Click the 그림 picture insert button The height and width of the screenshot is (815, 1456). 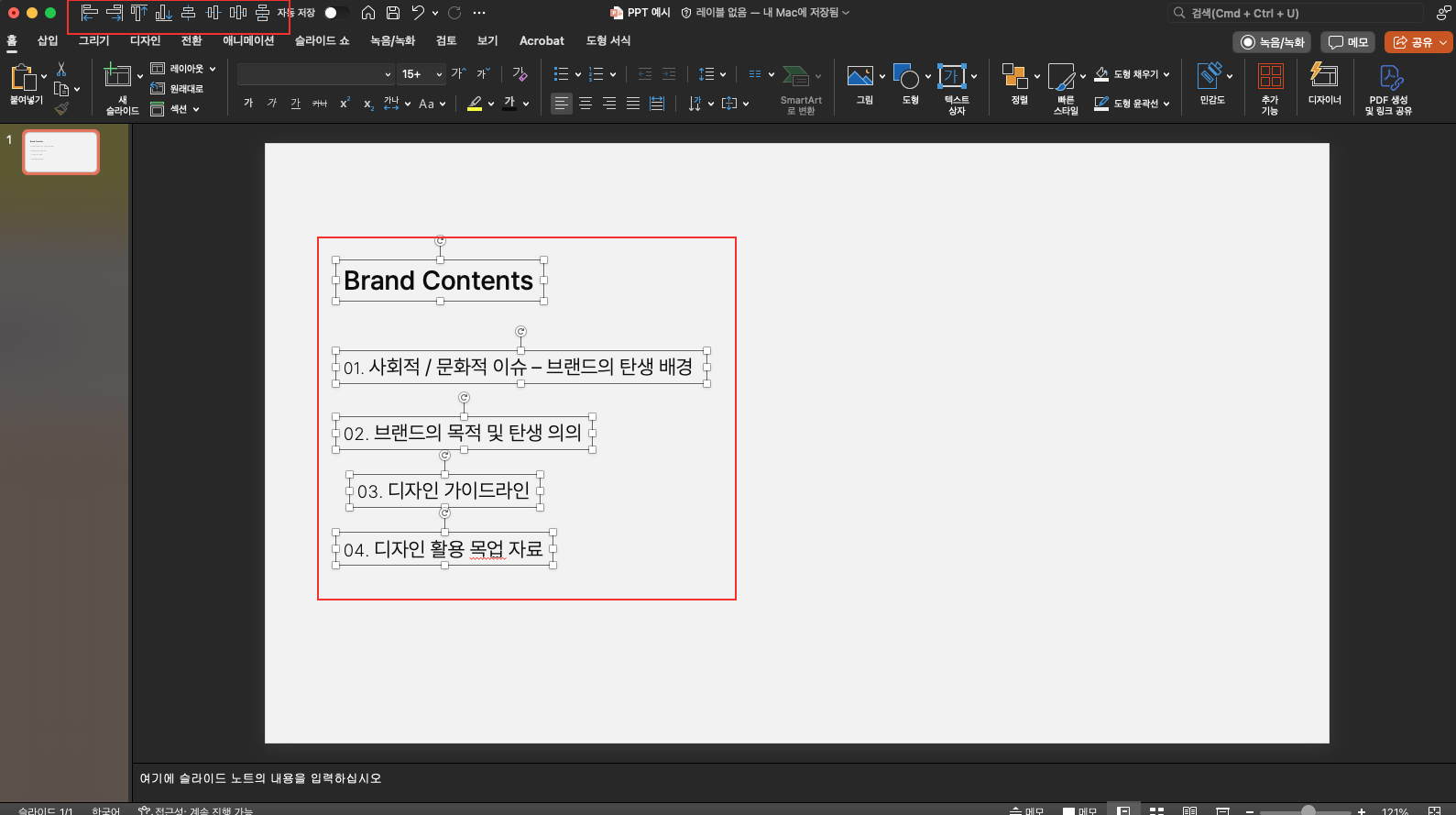click(x=864, y=85)
